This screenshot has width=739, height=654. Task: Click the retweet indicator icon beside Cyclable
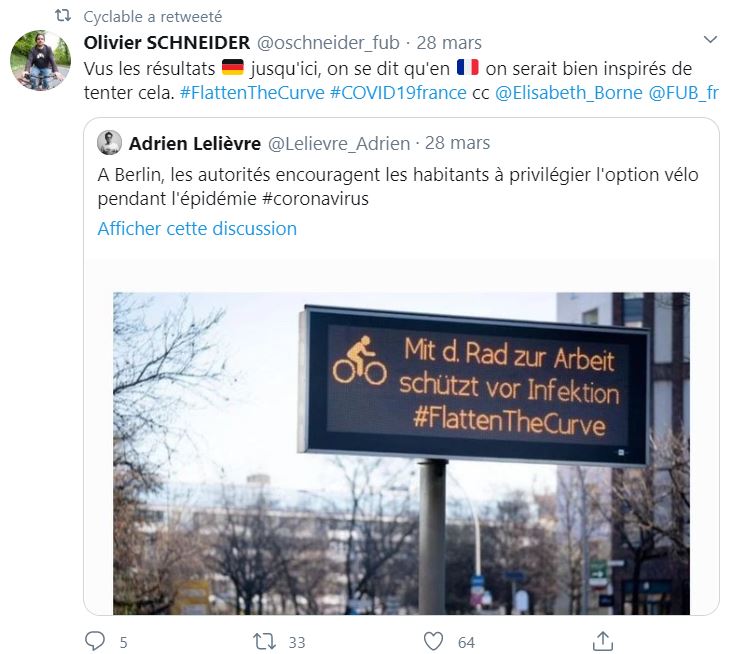pyautogui.click(x=62, y=17)
